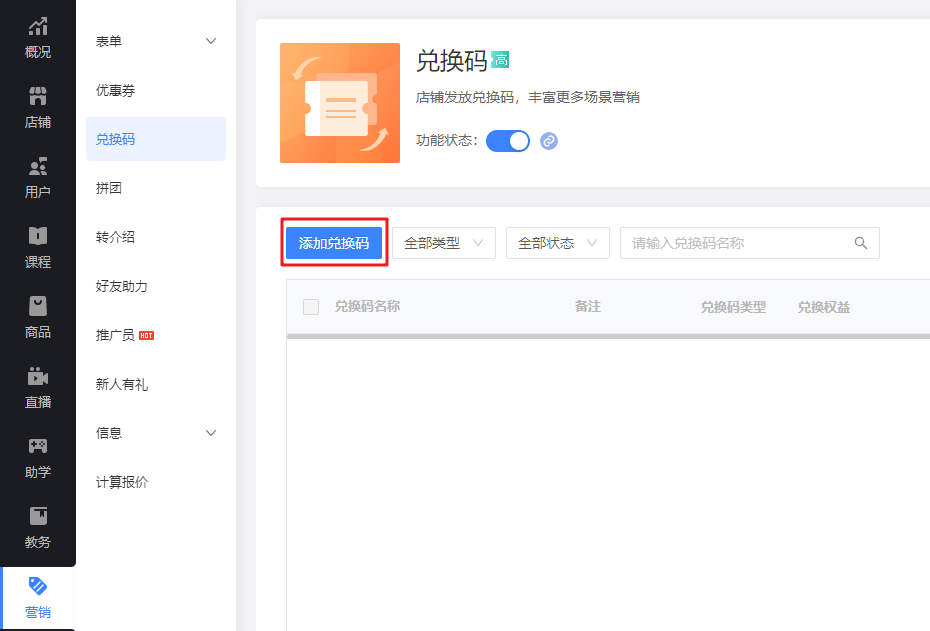Open the 全部类型 dropdown
The height and width of the screenshot is (631, 930).
(x=444, y=243)
